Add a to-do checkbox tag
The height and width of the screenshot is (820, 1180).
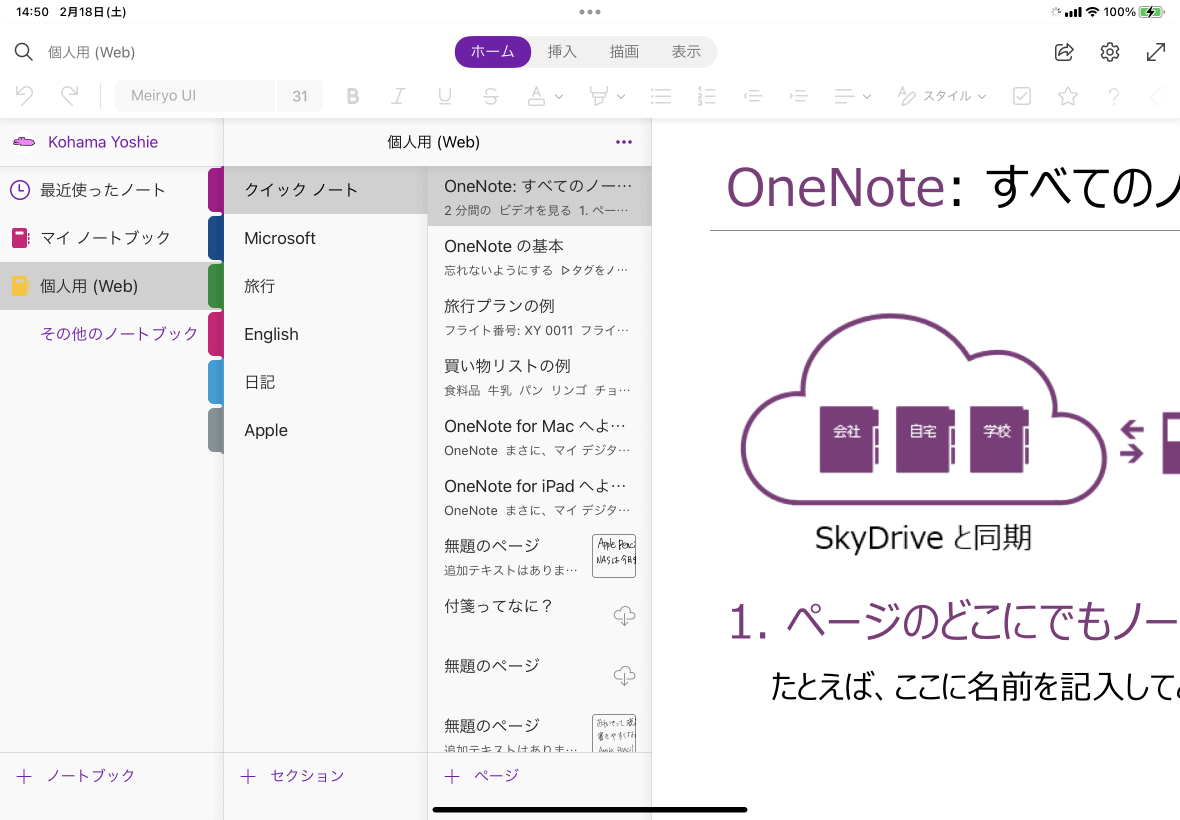(1022, 96)
